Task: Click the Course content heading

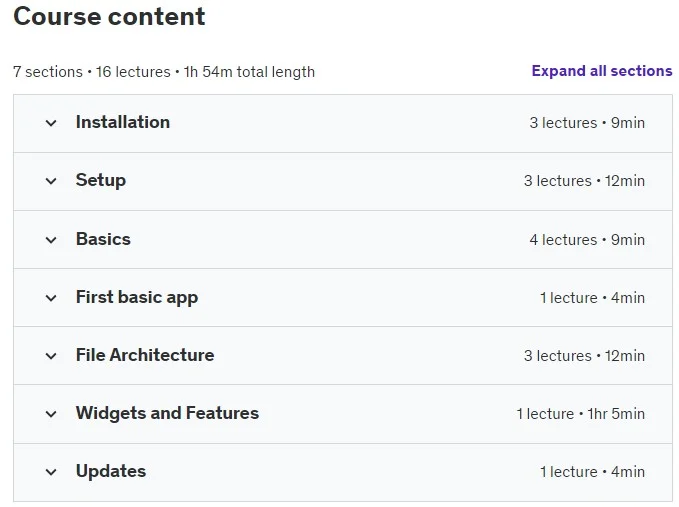Action: 109,16
